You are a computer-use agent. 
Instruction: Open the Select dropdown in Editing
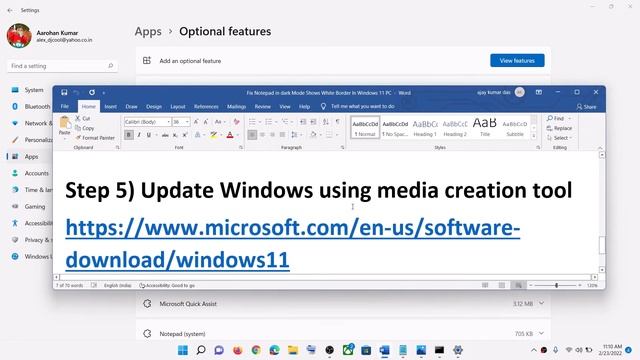pyautogui.click(x=559, y=138)
